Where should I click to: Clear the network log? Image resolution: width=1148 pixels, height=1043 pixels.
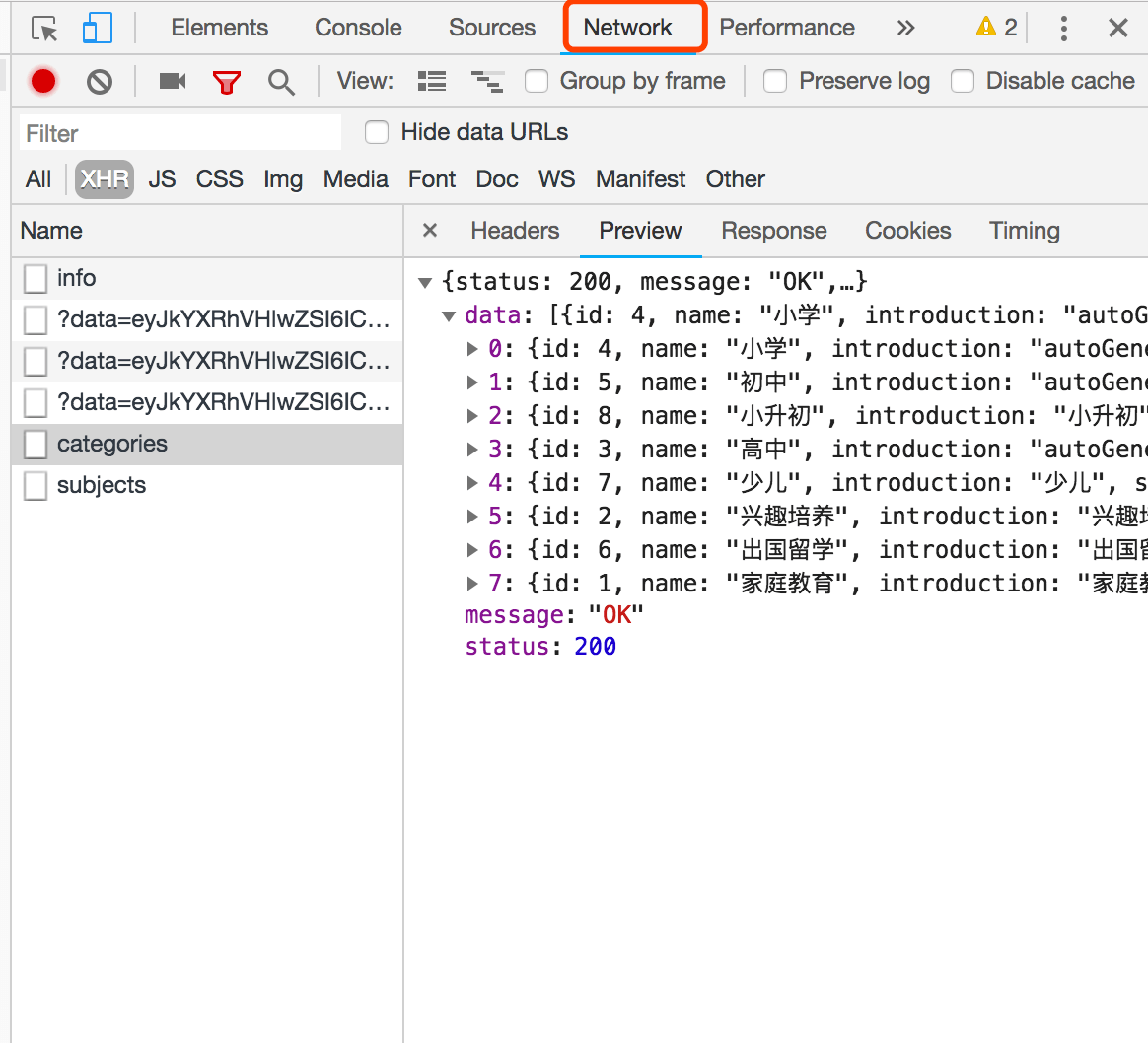coord(99,81)
